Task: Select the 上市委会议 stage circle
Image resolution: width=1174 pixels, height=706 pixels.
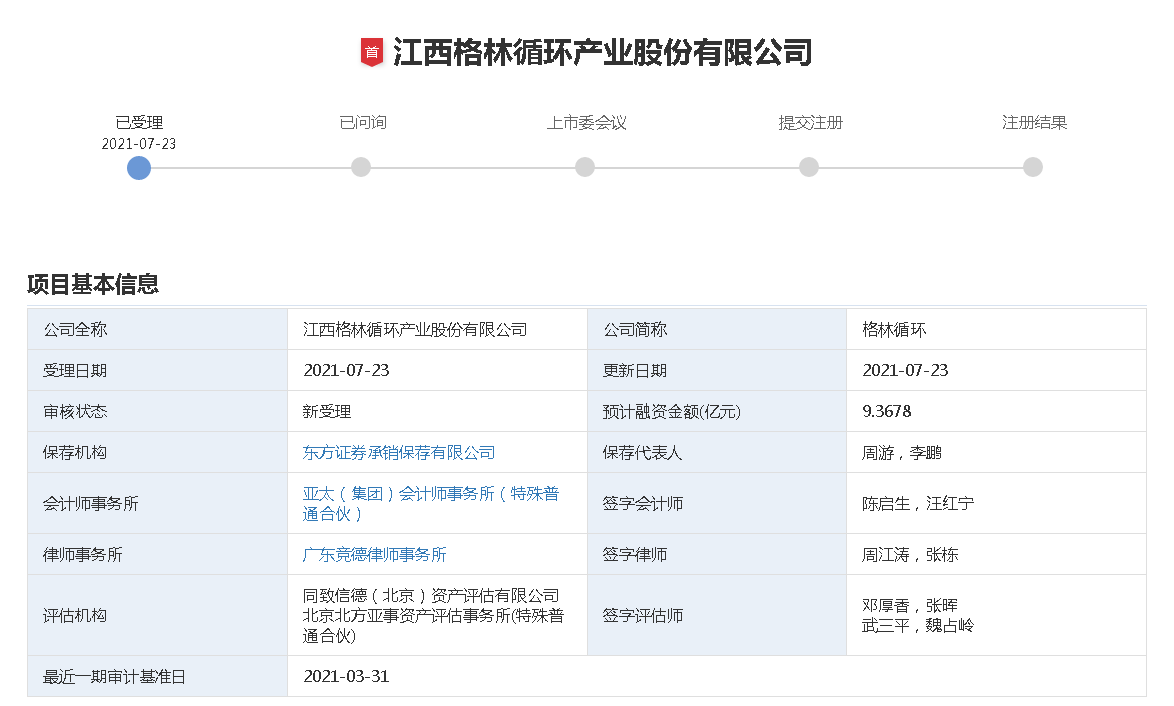Action: tap(585, 167)
